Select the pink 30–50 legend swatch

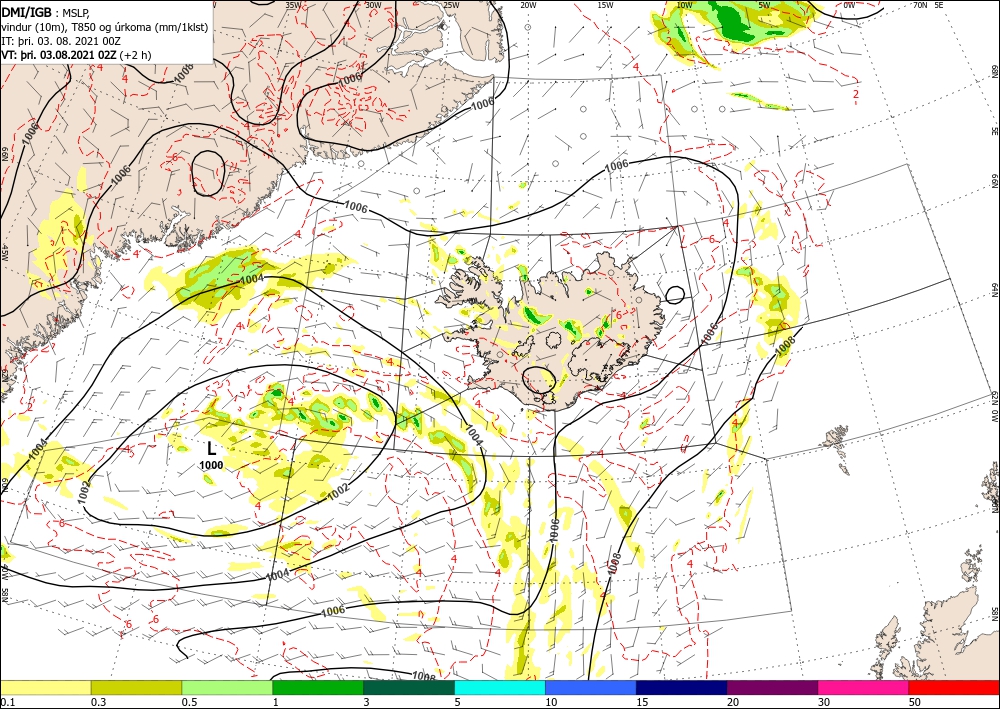point(864,688)
